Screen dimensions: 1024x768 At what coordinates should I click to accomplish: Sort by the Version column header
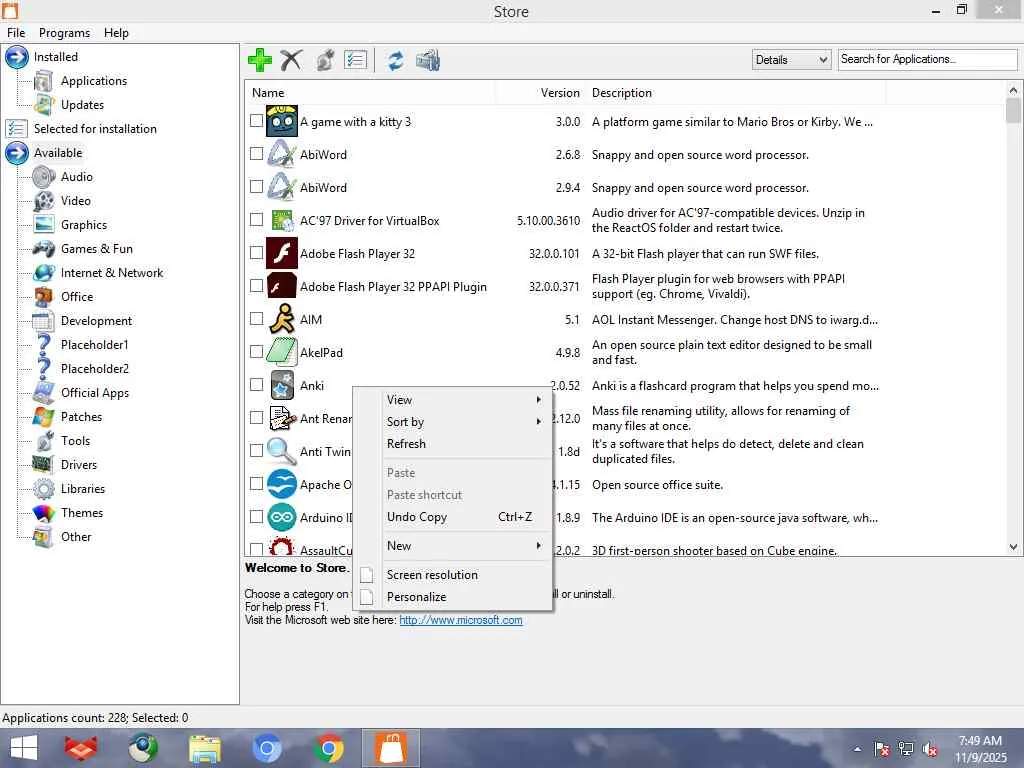tap(540, 93)
